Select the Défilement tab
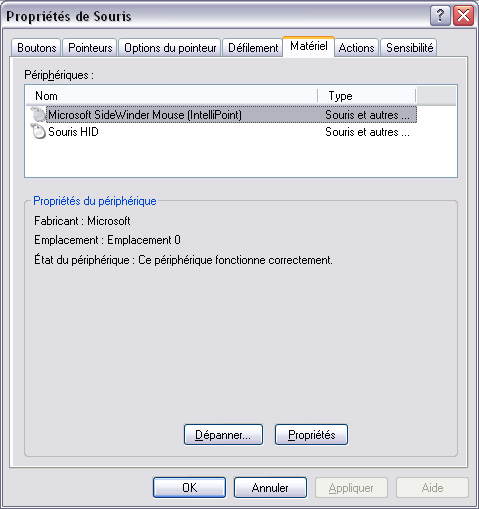The width and height of the screenshot is (479, 509). tap(253, 48)
